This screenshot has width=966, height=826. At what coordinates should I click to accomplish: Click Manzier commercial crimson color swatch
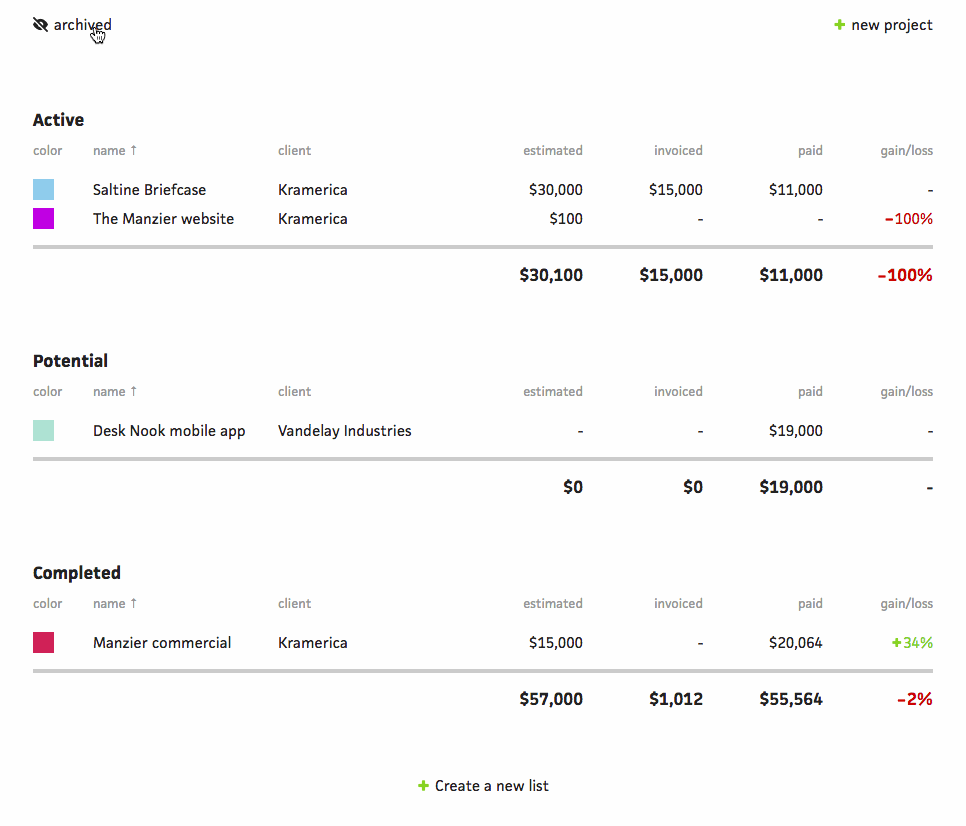tap(43, 643)
